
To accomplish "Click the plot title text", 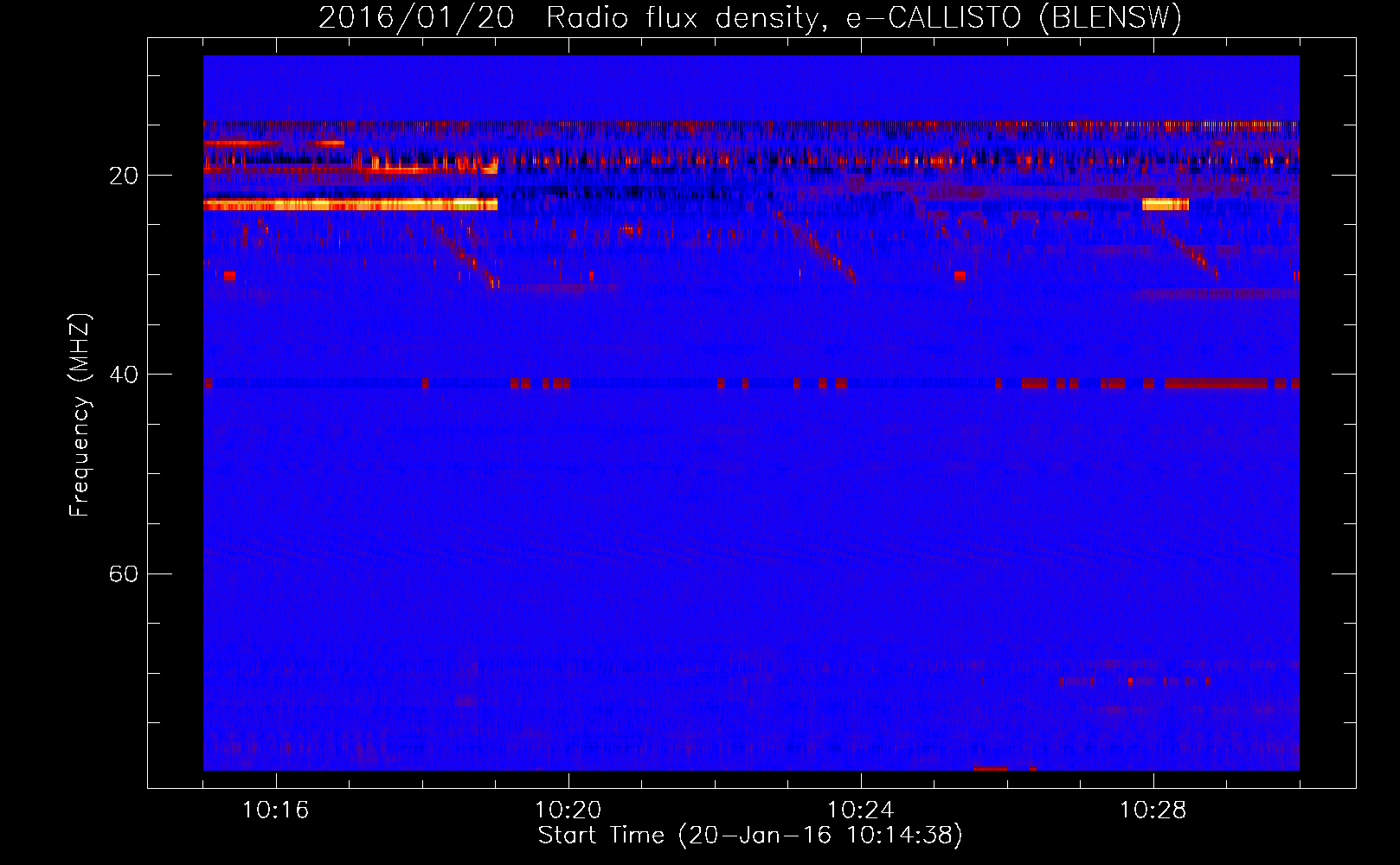I will (750, 18).
